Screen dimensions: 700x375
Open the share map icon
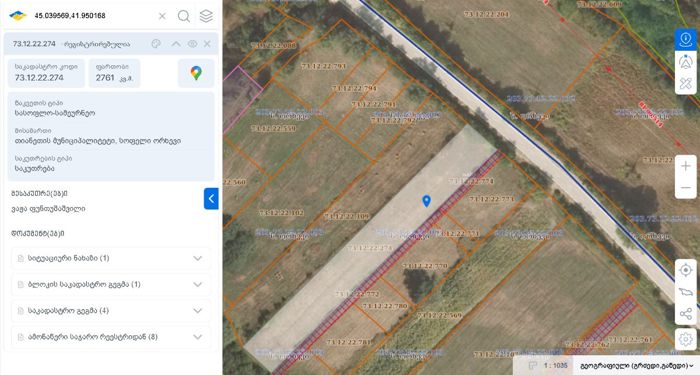click(x=686, y=314)
